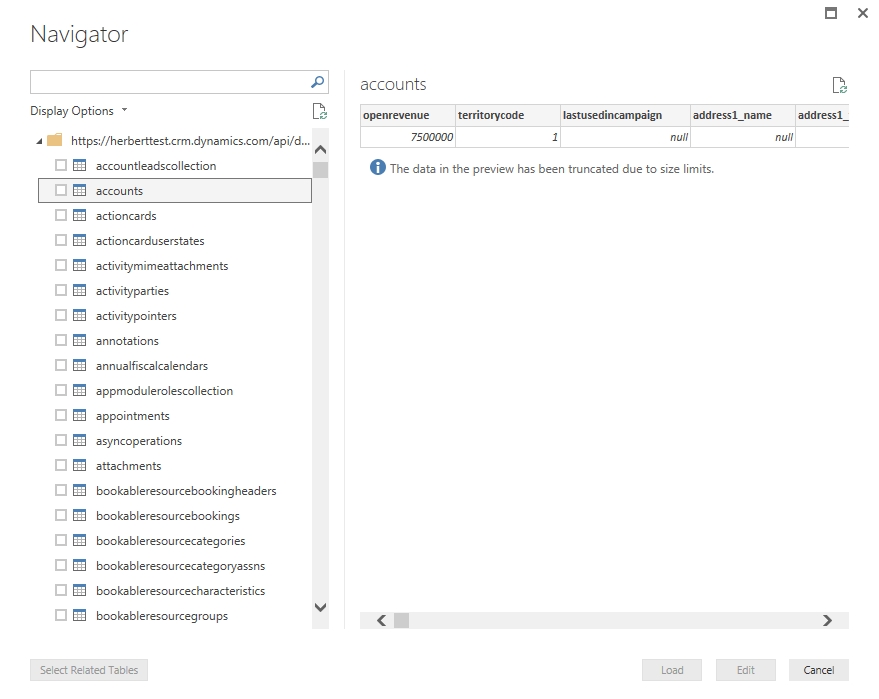Viewport: 879px width, 699px height.
Task: Click the preview horizontal scrollbar thumb
Action: 401,621
